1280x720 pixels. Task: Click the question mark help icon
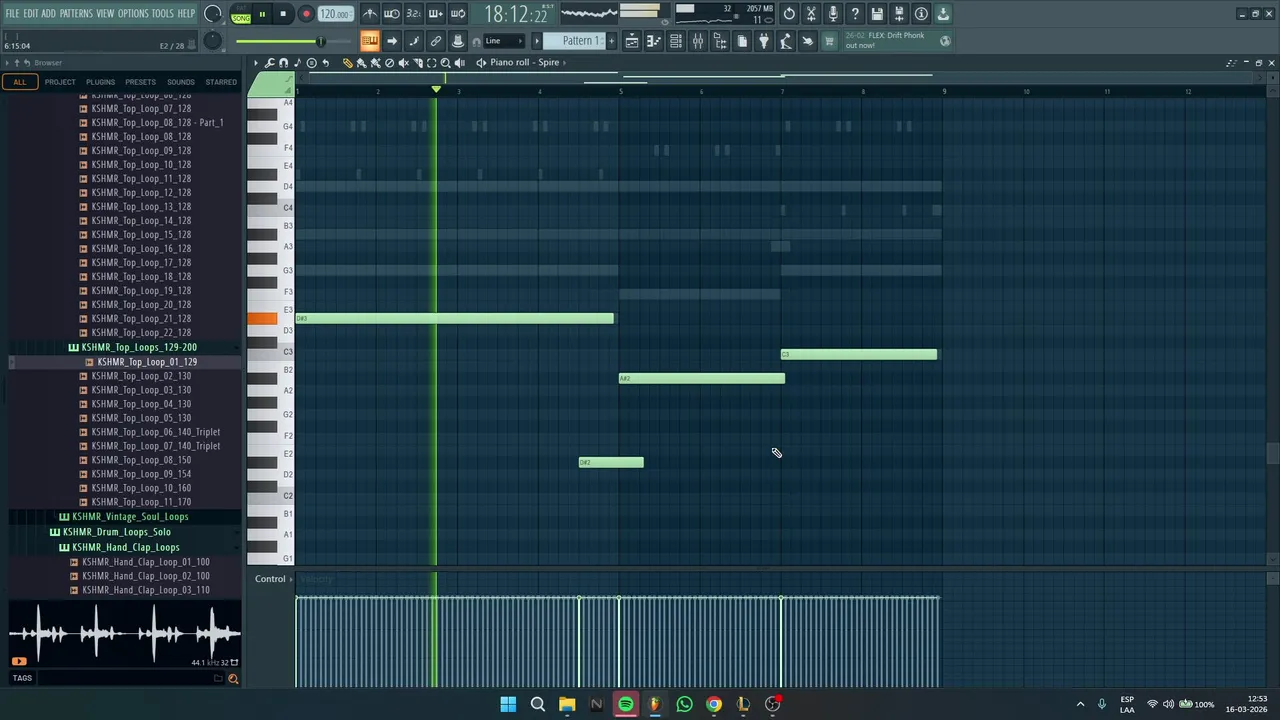pyautogui.click(x=855, y=14)
